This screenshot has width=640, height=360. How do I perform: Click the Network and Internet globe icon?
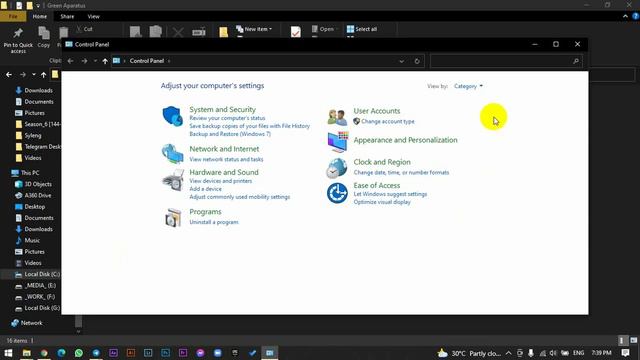[172, 153]
